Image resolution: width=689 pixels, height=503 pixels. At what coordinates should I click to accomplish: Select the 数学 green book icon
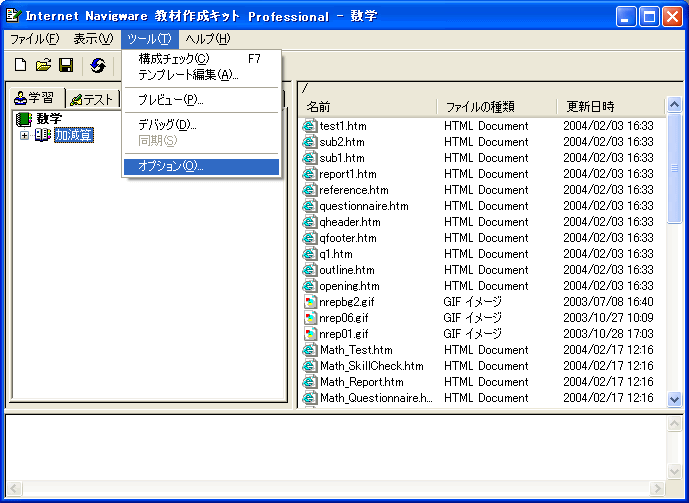click(24, 119)
